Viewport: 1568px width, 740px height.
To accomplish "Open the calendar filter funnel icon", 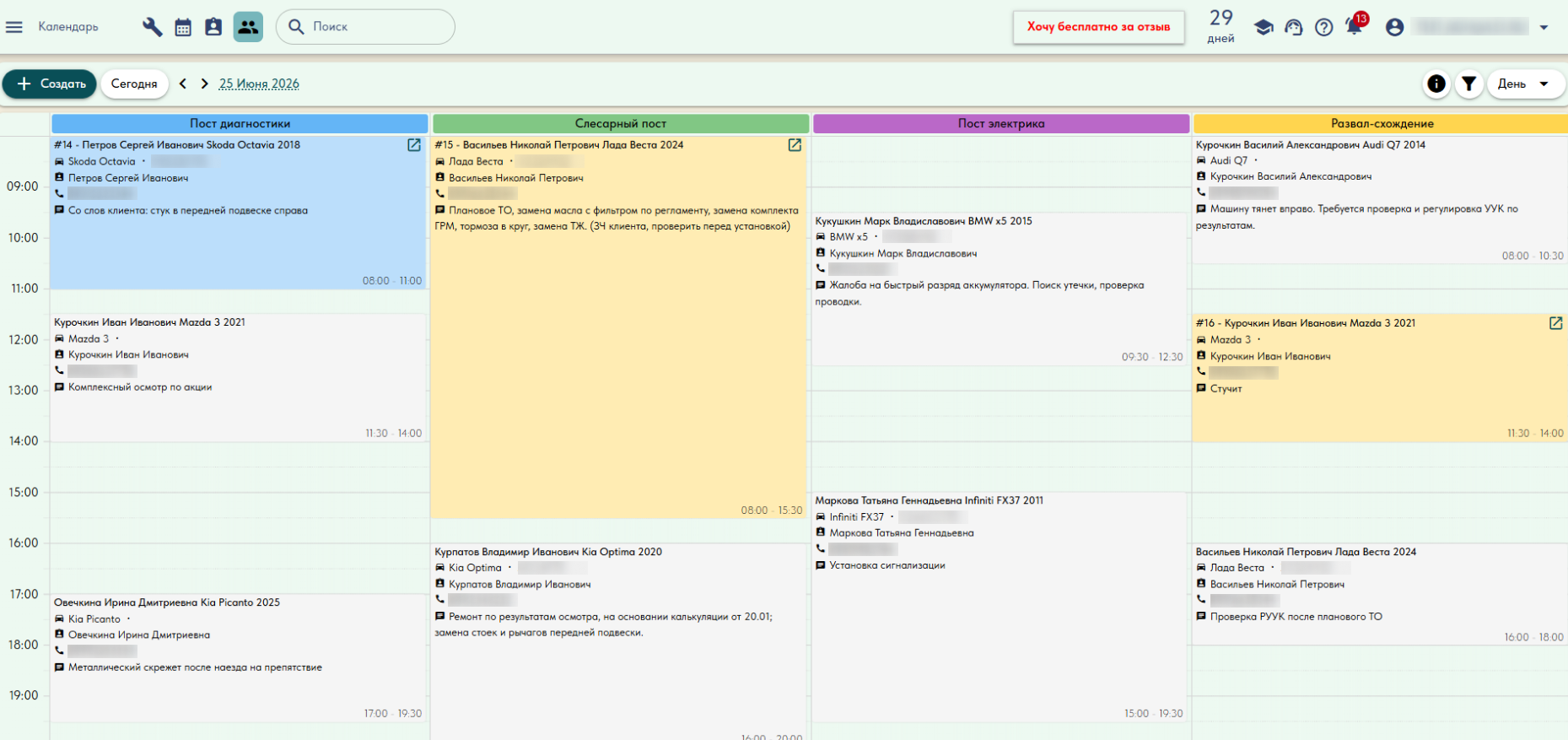I will coord(1469,84).
